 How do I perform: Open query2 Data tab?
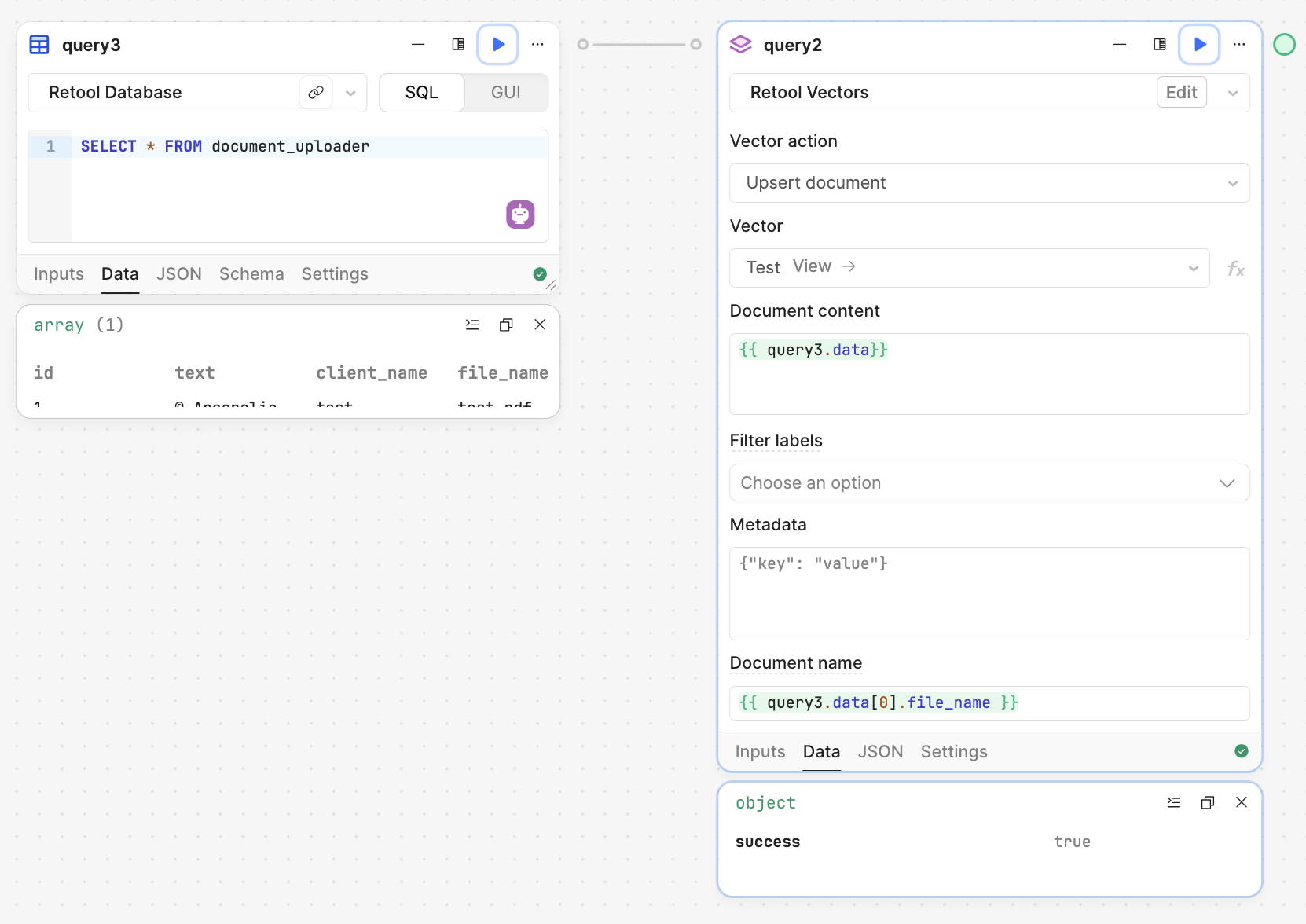[x=822, y=752]
